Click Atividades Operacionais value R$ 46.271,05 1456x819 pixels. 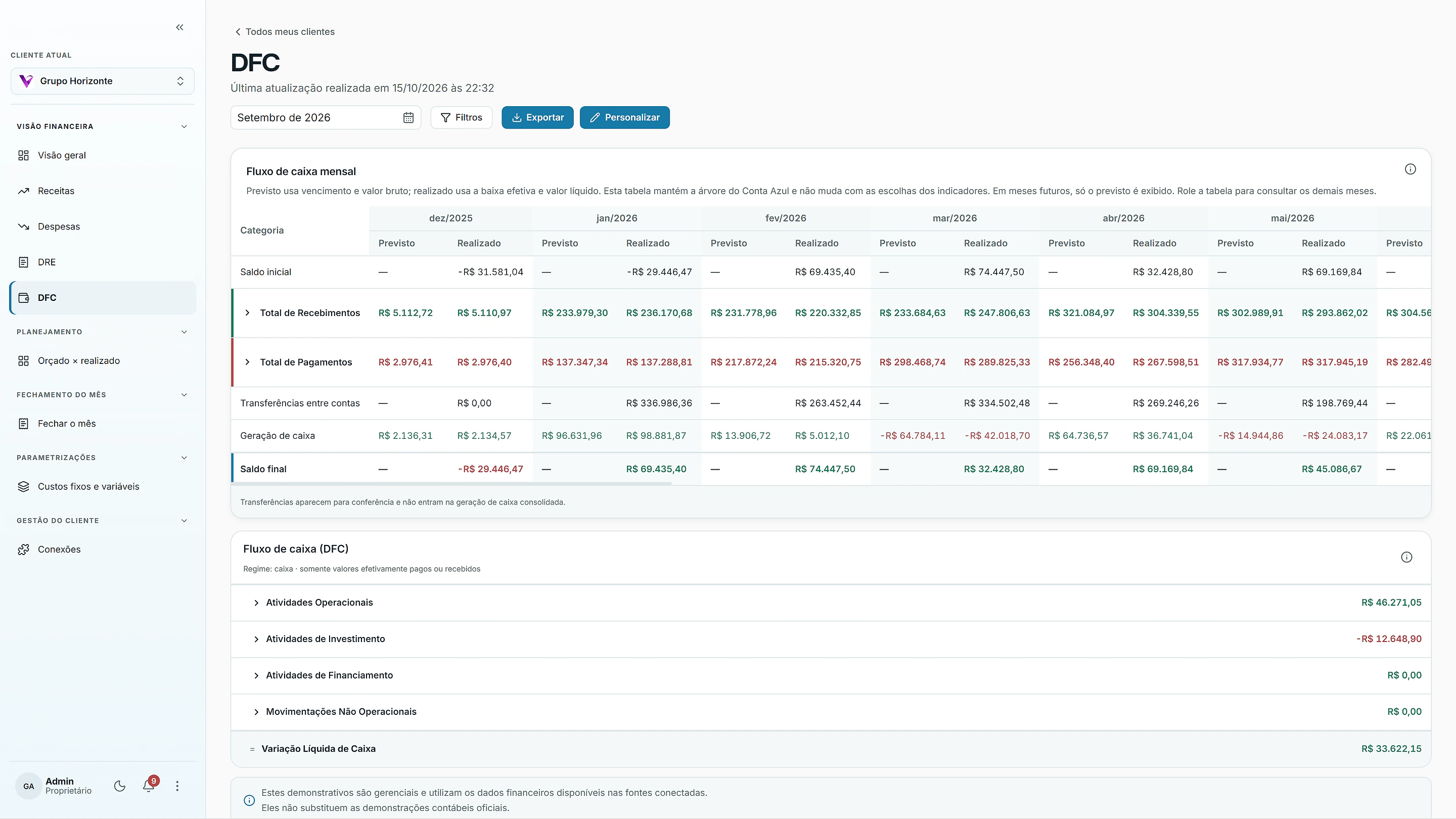tap(1391, 603)
